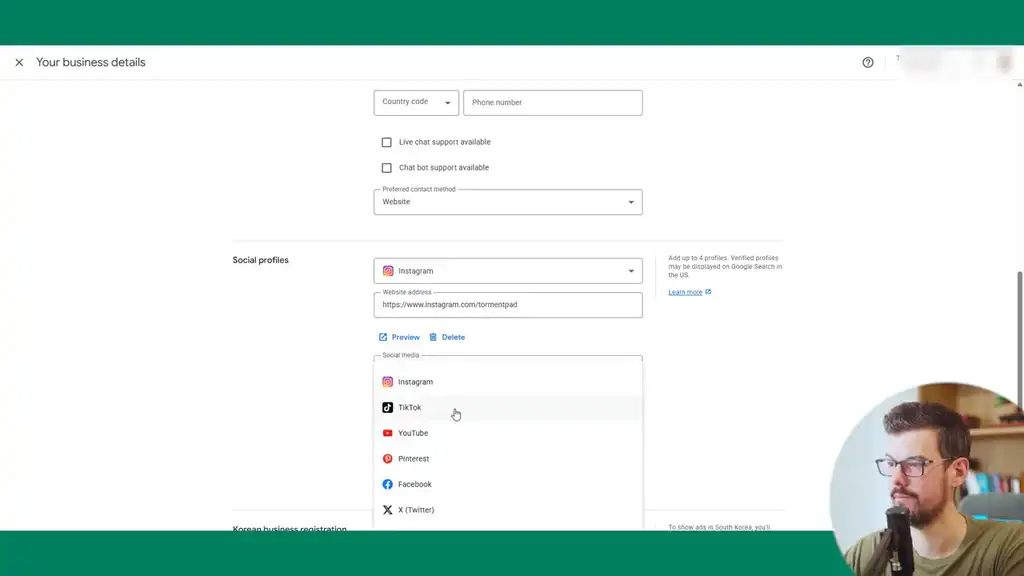Viewport: 1024px width, 576px height.
Task: Choose YouTube from social media list
Action: point(413,433)
